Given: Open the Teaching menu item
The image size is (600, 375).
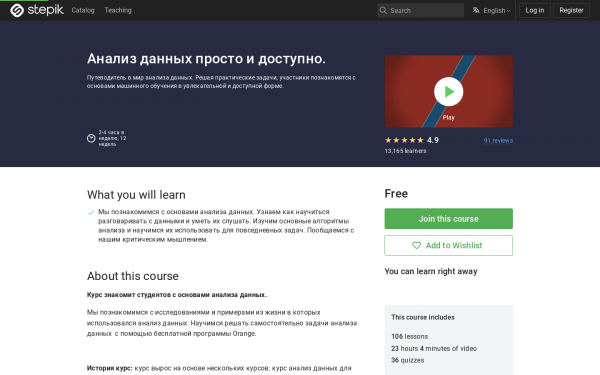Looking at the screenshot, I should [118, 10].
